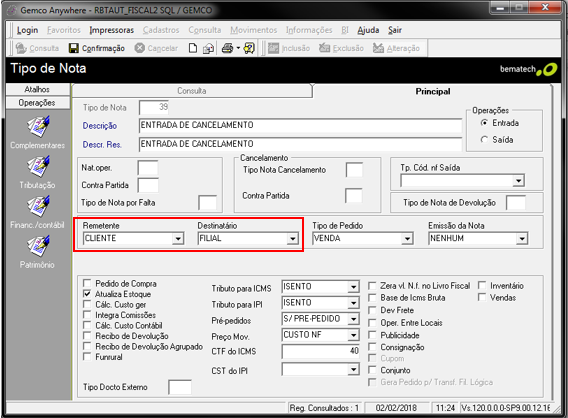
Task: Click the Inclusão toolbar button
Action: click(x=289, y=48)
